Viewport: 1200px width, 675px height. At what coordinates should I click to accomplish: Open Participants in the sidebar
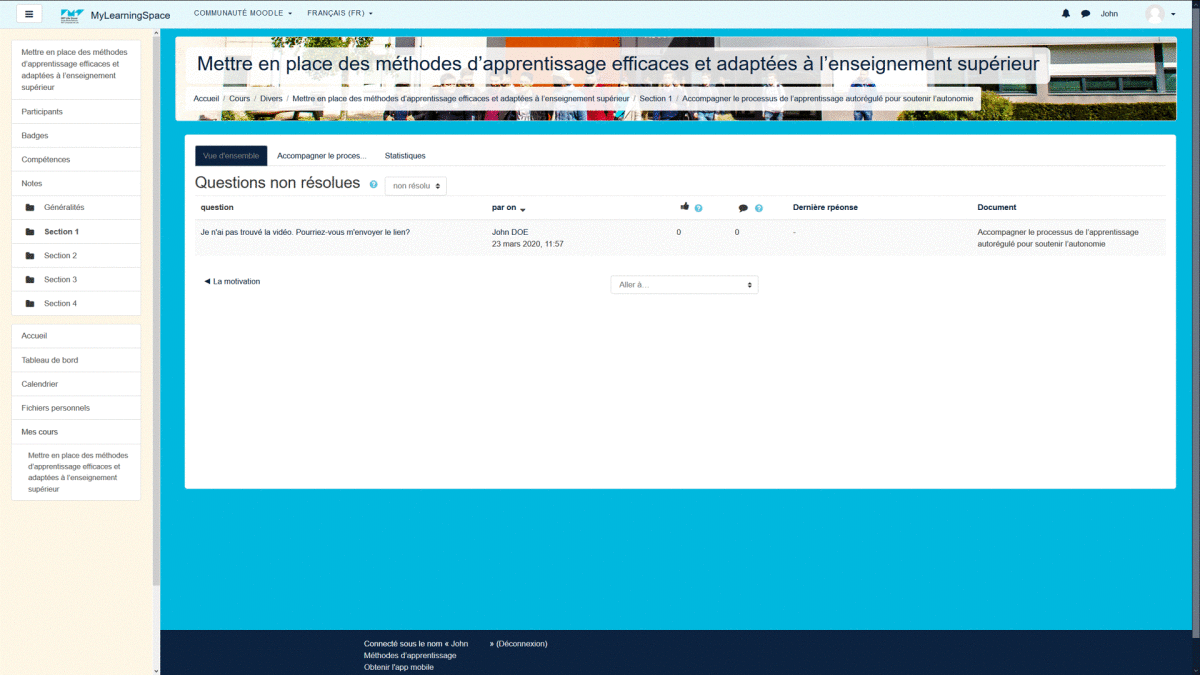[76, 112]
